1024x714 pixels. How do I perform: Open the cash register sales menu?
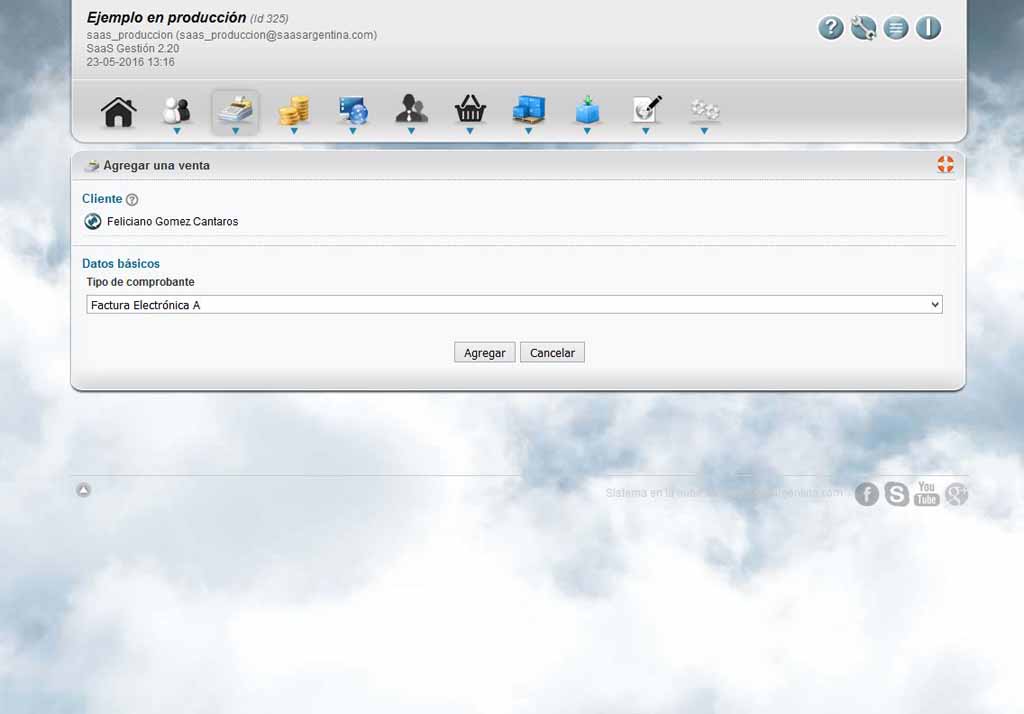pos(235,112)
